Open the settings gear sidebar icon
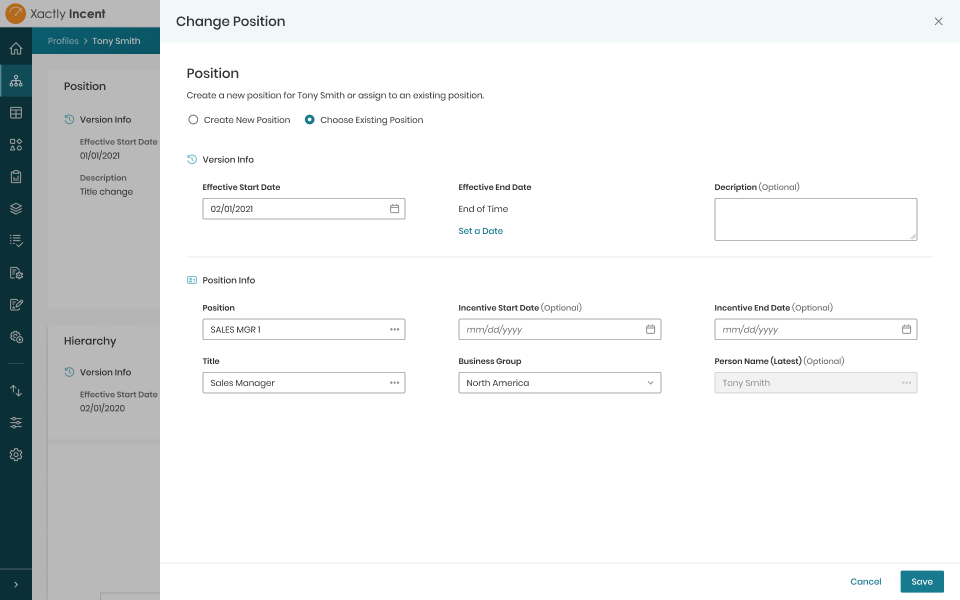Viewport: 960px width, 600px height. (16, 454)
